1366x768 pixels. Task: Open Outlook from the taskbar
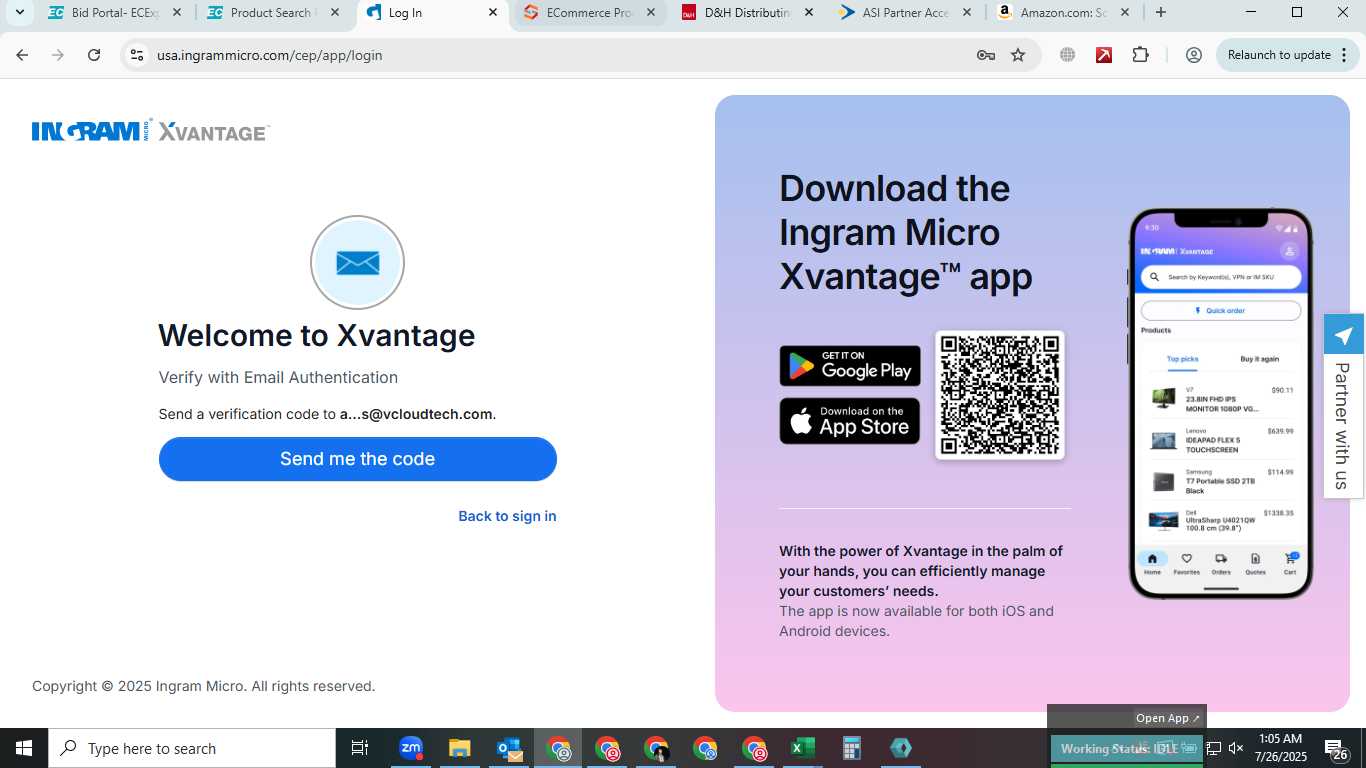[509, 748]
